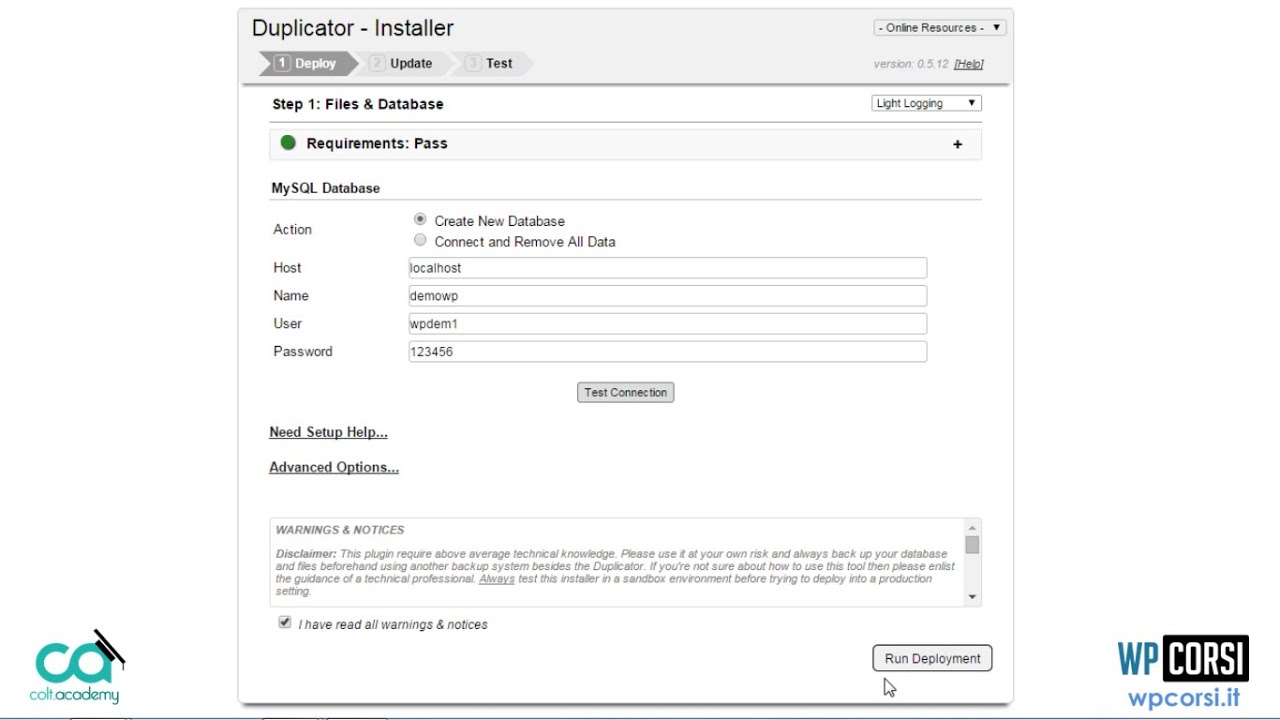Screen dimensions: 1280x720
Task: Select the Update step tab
Action: [x=405, y=63]
